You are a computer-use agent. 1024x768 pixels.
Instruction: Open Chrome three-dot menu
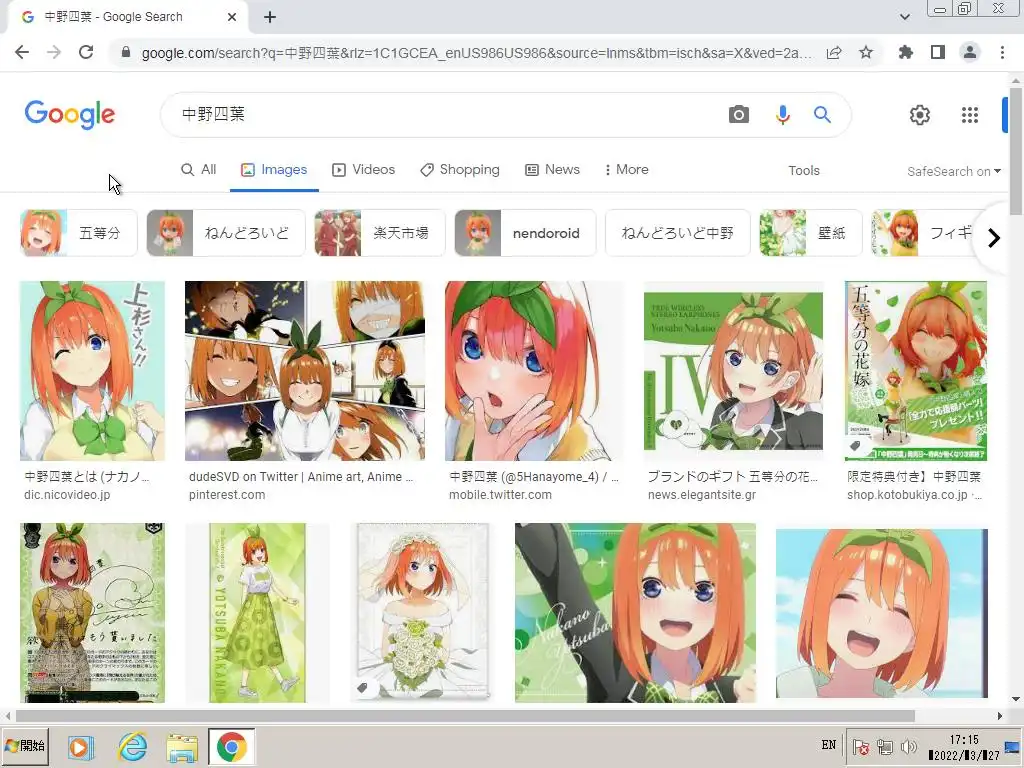click(1002, 52)
